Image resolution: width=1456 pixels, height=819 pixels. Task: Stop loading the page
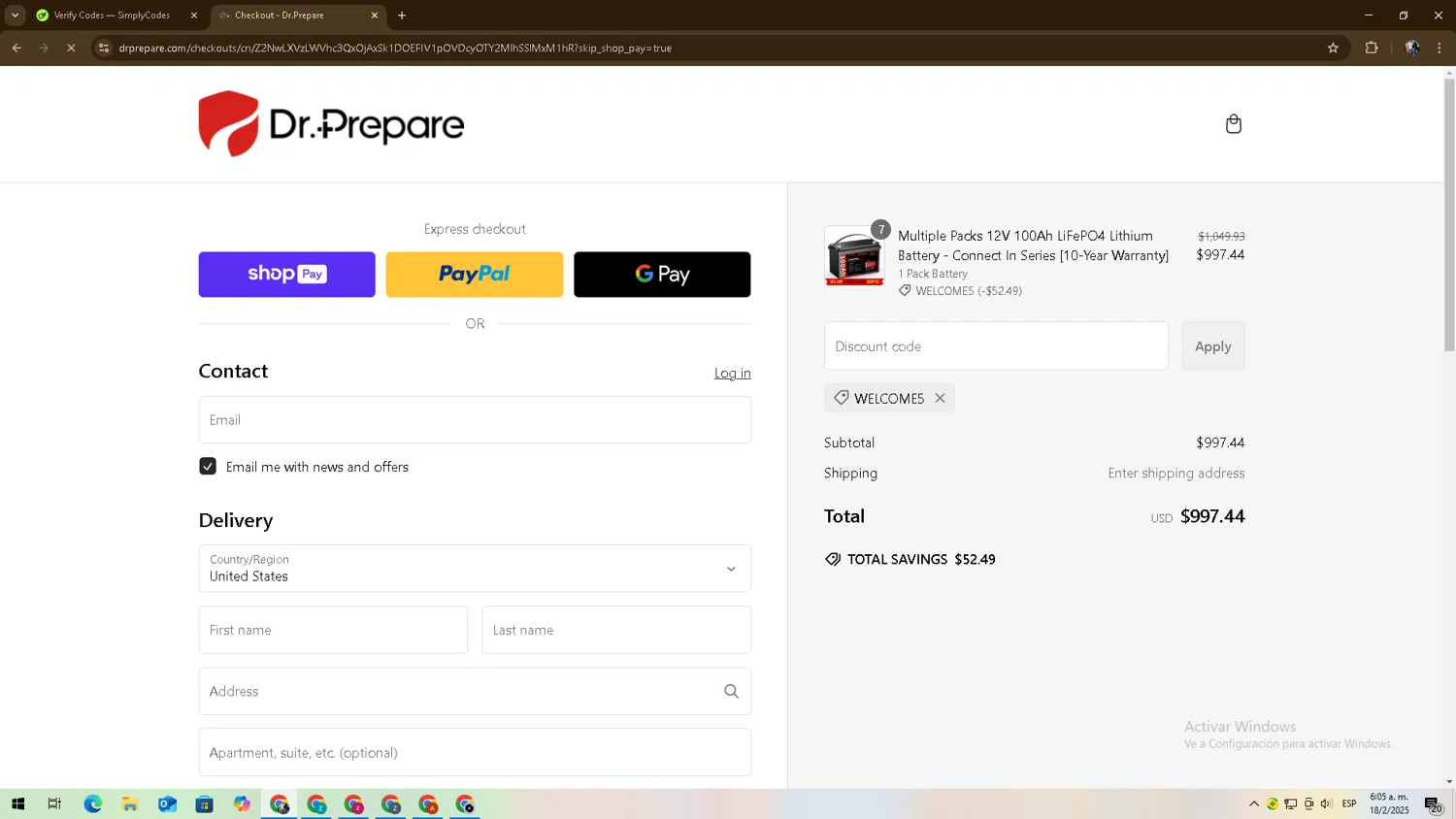pyautogui.click(x=71, y=48)
